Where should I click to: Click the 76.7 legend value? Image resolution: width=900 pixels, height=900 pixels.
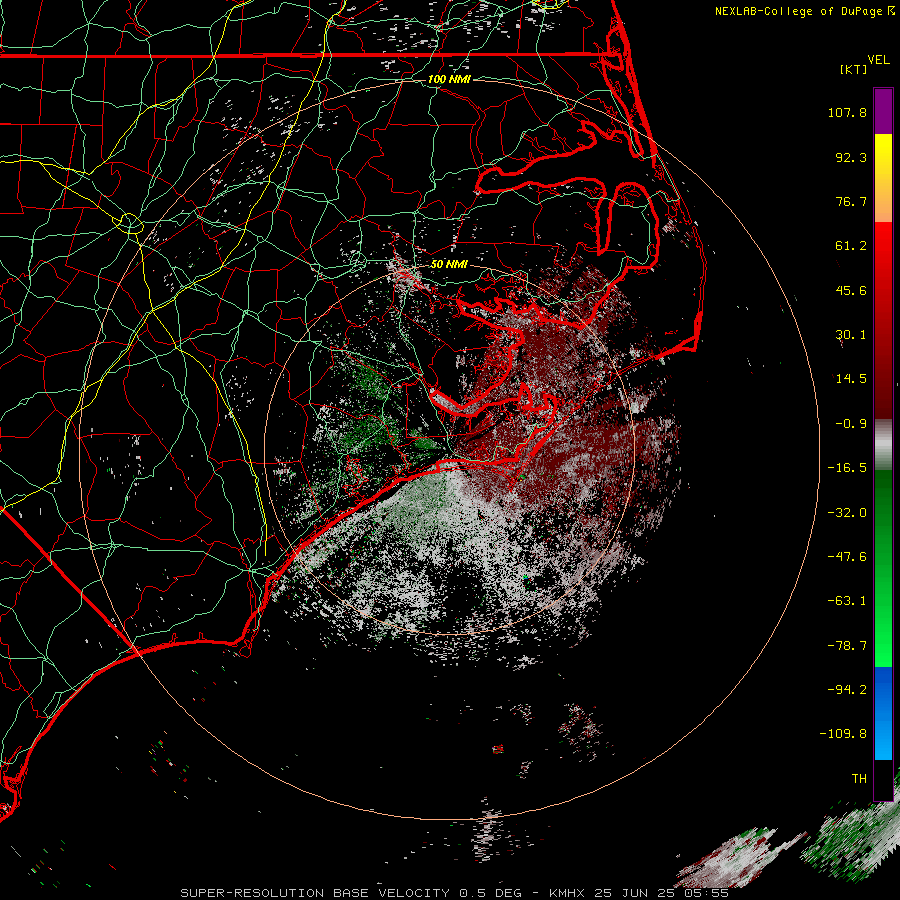click(851, 201)
